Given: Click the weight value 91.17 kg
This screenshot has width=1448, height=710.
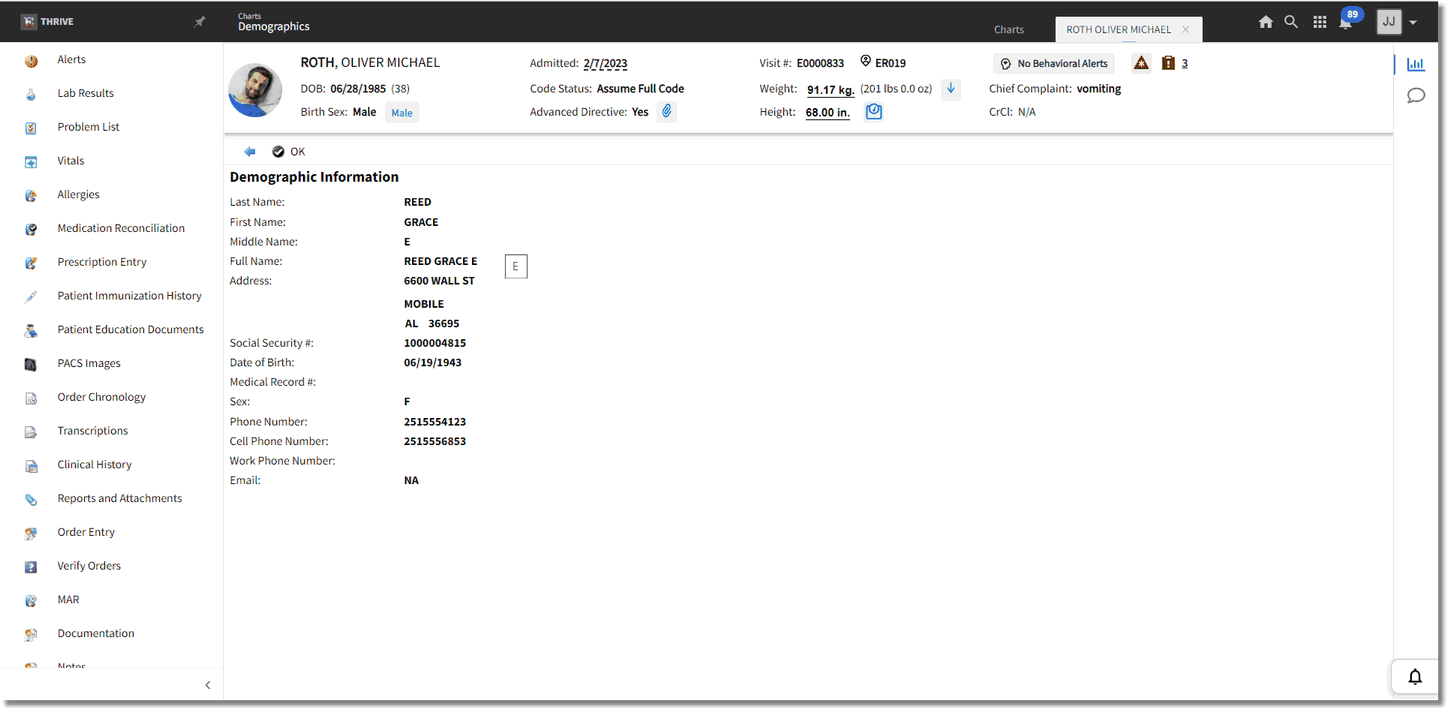Looking at the screenshot, I should point(831,89).
